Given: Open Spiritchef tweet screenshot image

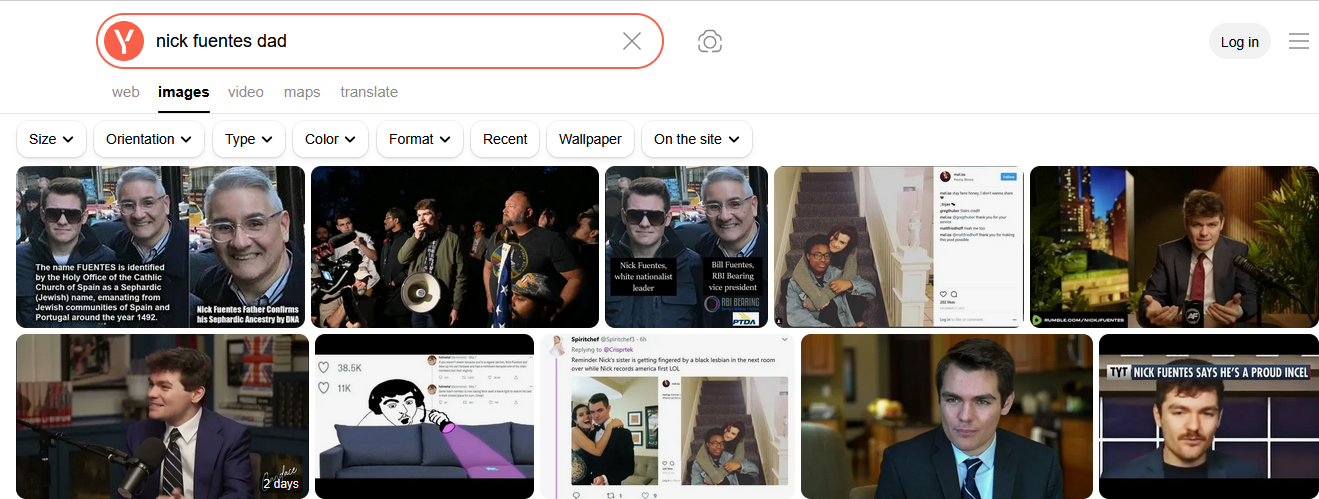Looking at the screenshot, I should click(668, 416).
